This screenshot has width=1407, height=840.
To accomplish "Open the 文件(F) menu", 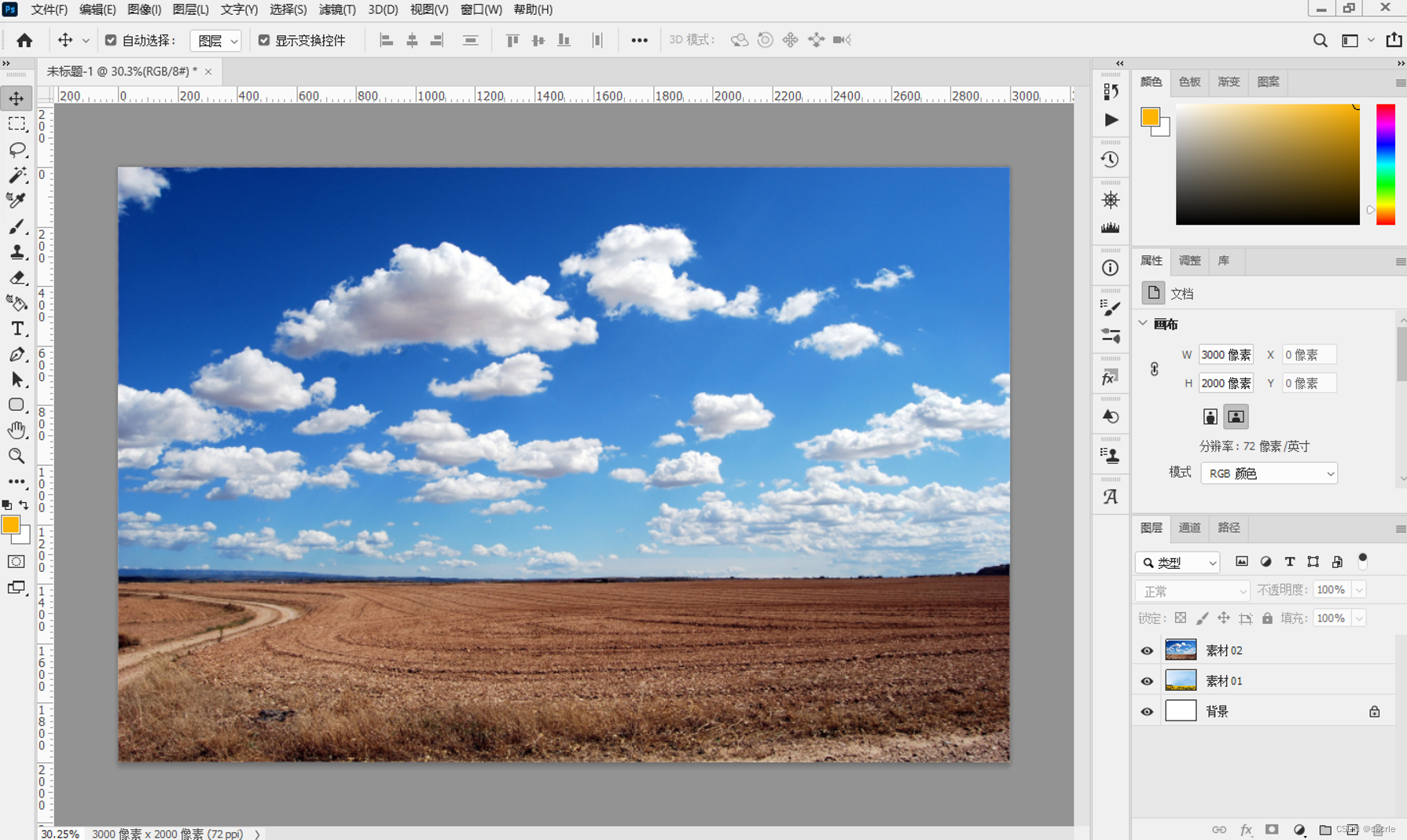I will (49, 9).
